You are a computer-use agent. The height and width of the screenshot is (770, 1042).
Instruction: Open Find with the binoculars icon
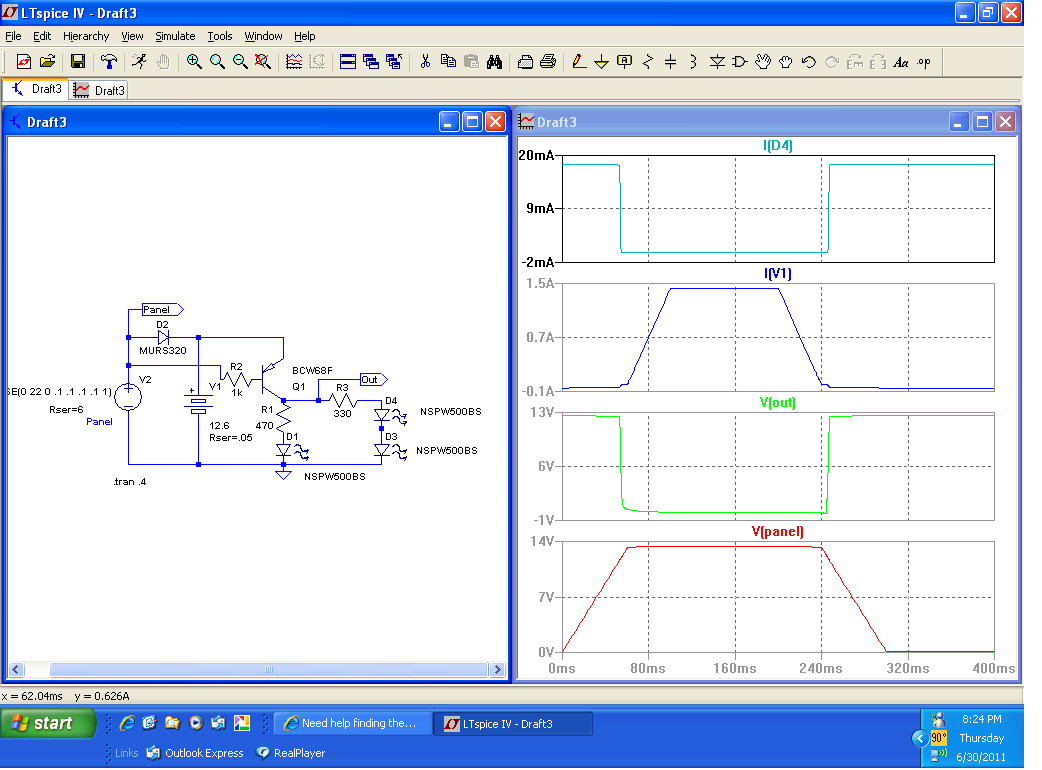click(x=494, y=62)
